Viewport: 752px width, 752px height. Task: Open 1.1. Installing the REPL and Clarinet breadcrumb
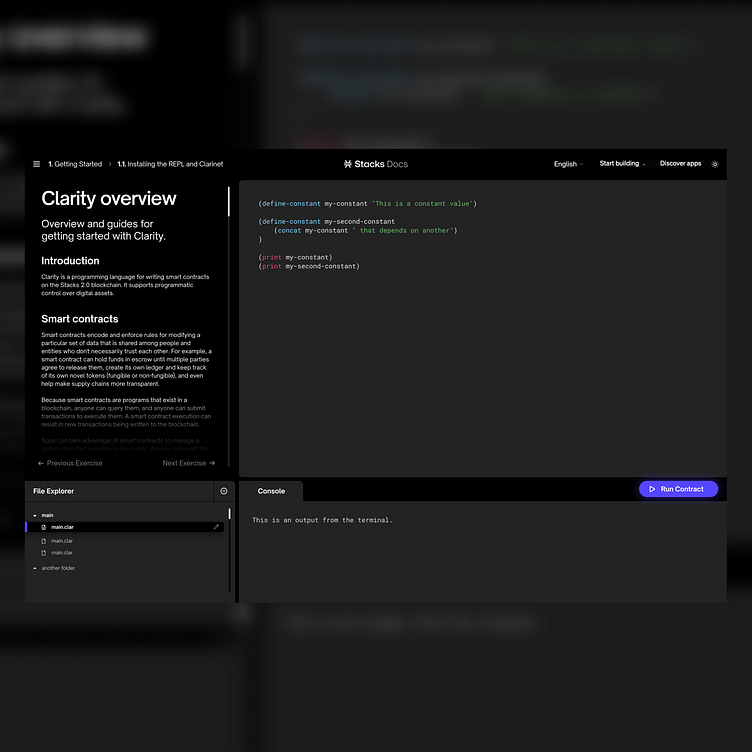(170, 164)
